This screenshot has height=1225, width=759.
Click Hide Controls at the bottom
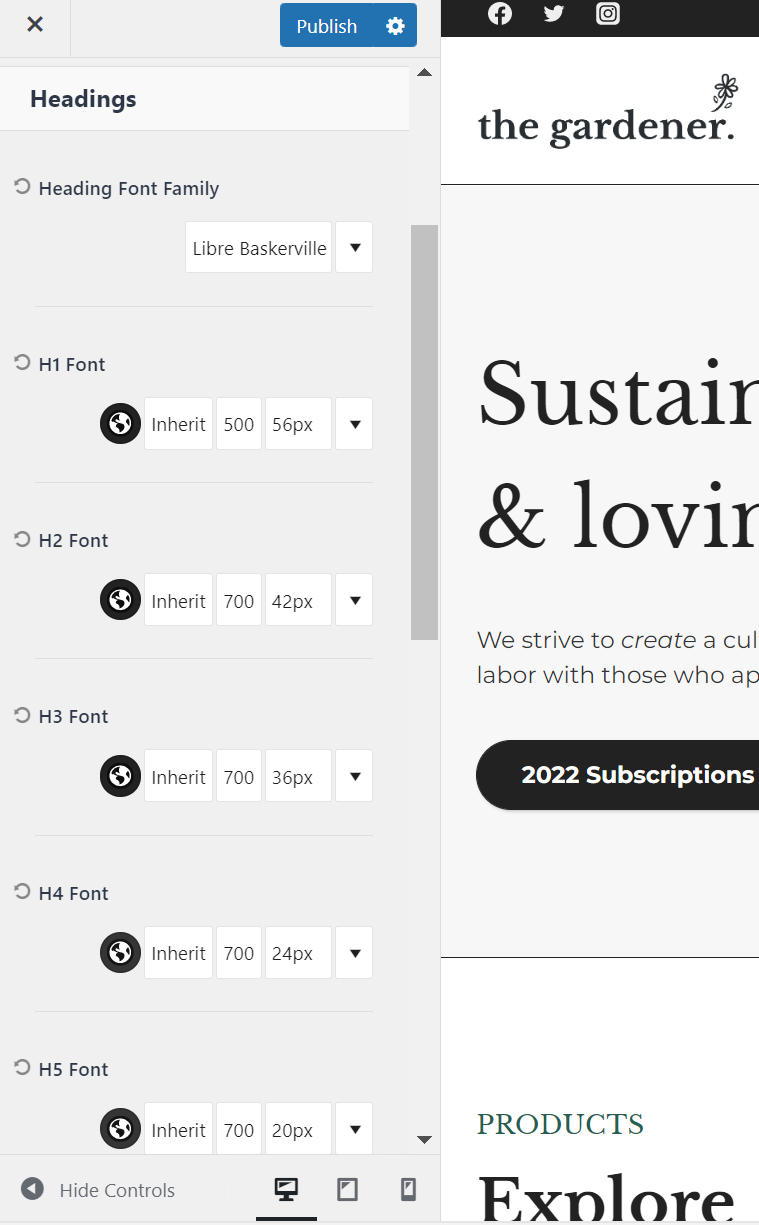tap(98, 1190)
